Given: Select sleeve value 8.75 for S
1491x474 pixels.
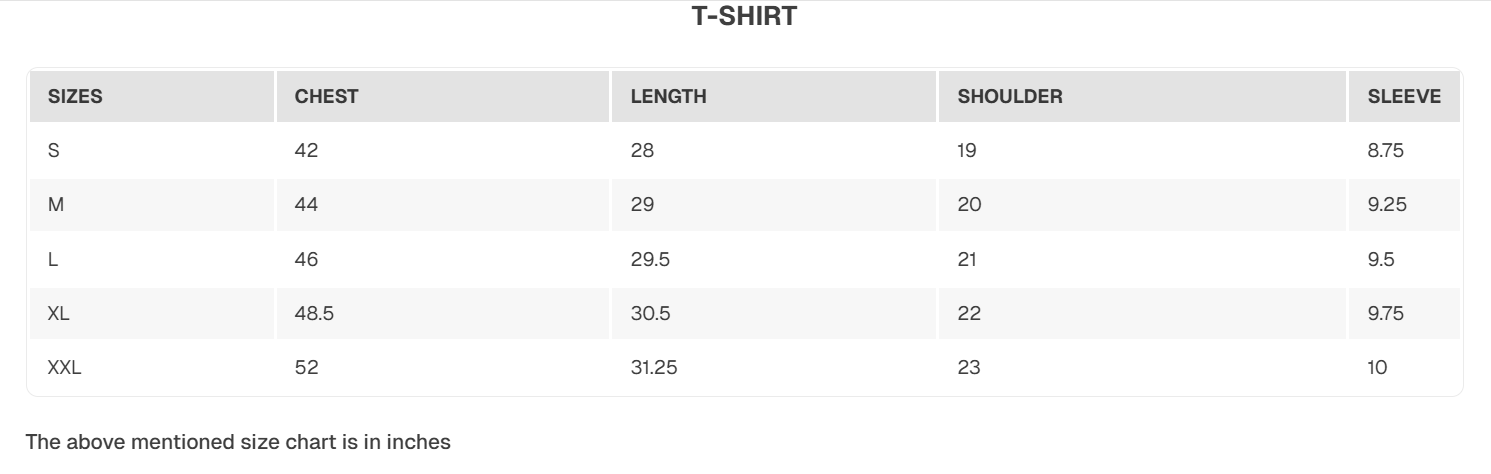Looking at the screenshot, I should click(x=1386, y=151).
